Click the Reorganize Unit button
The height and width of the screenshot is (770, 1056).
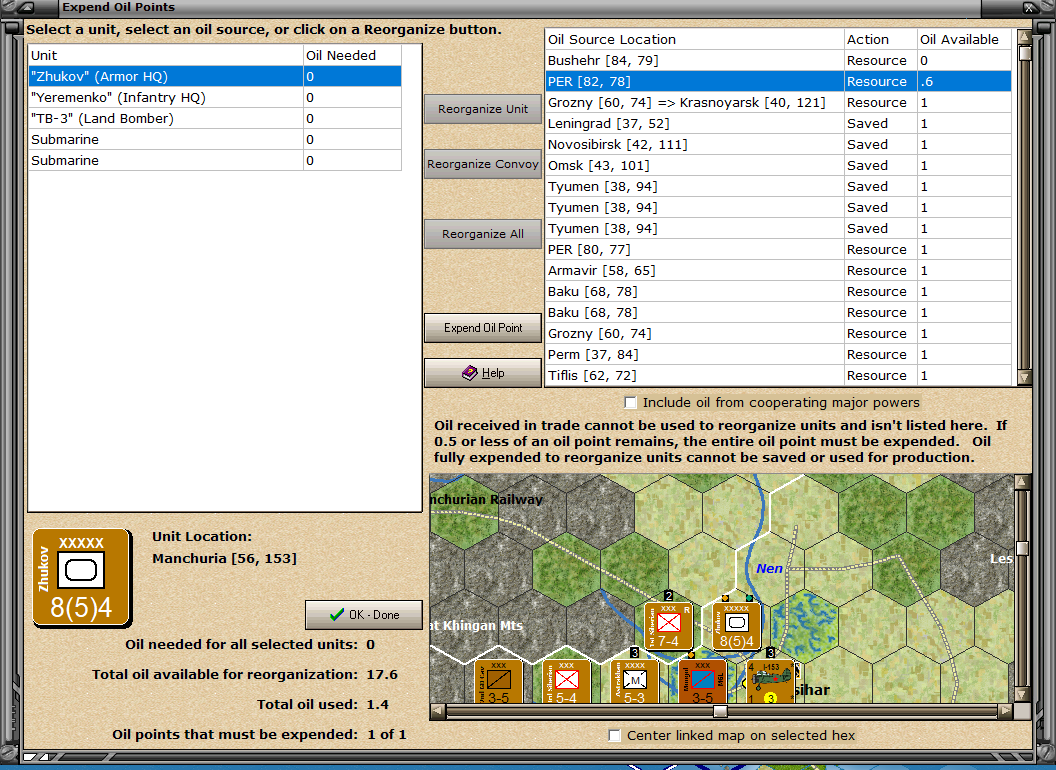(483, 109)
